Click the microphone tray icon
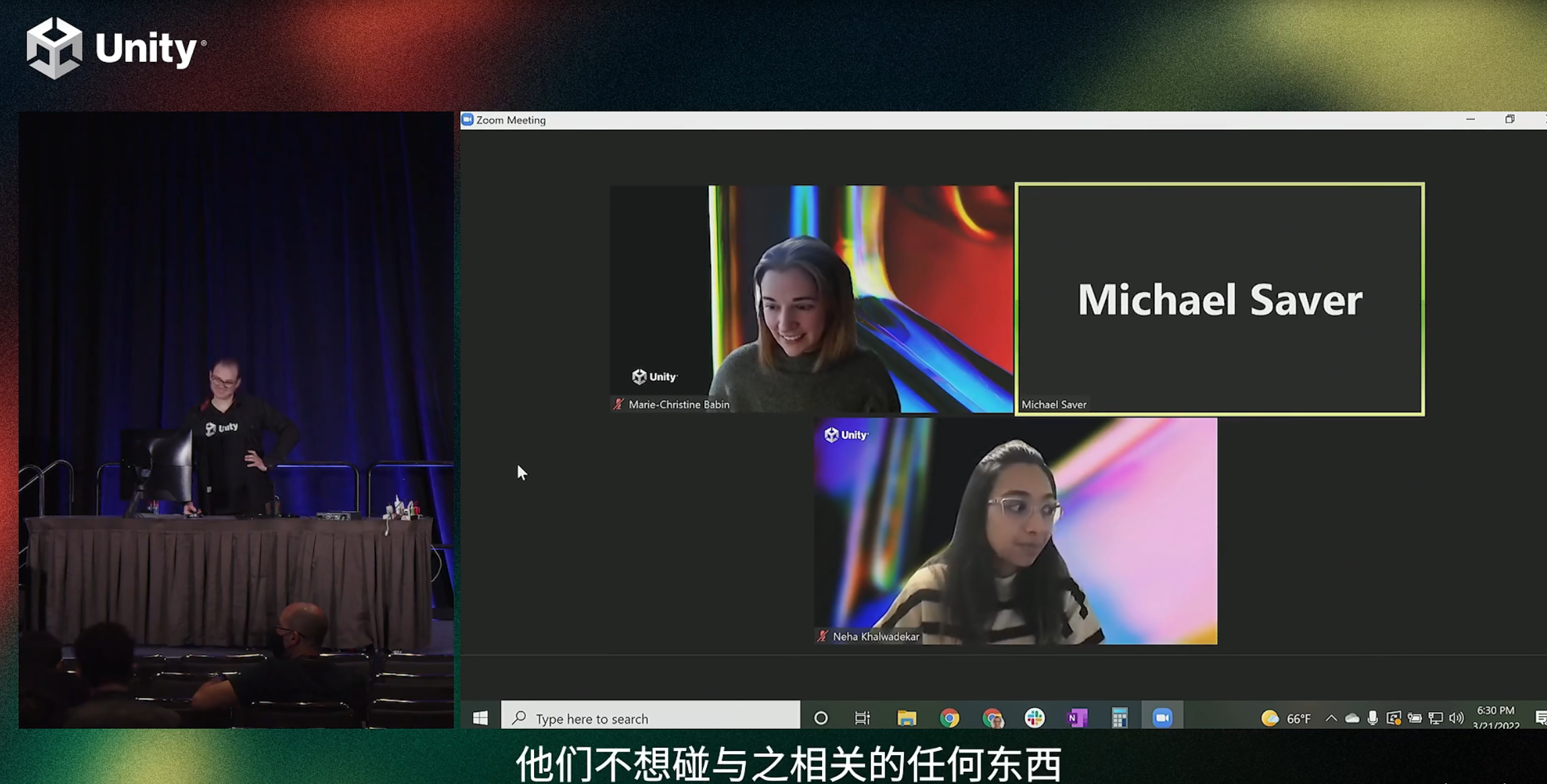Screen dimensions: 1547x784 1373,718
